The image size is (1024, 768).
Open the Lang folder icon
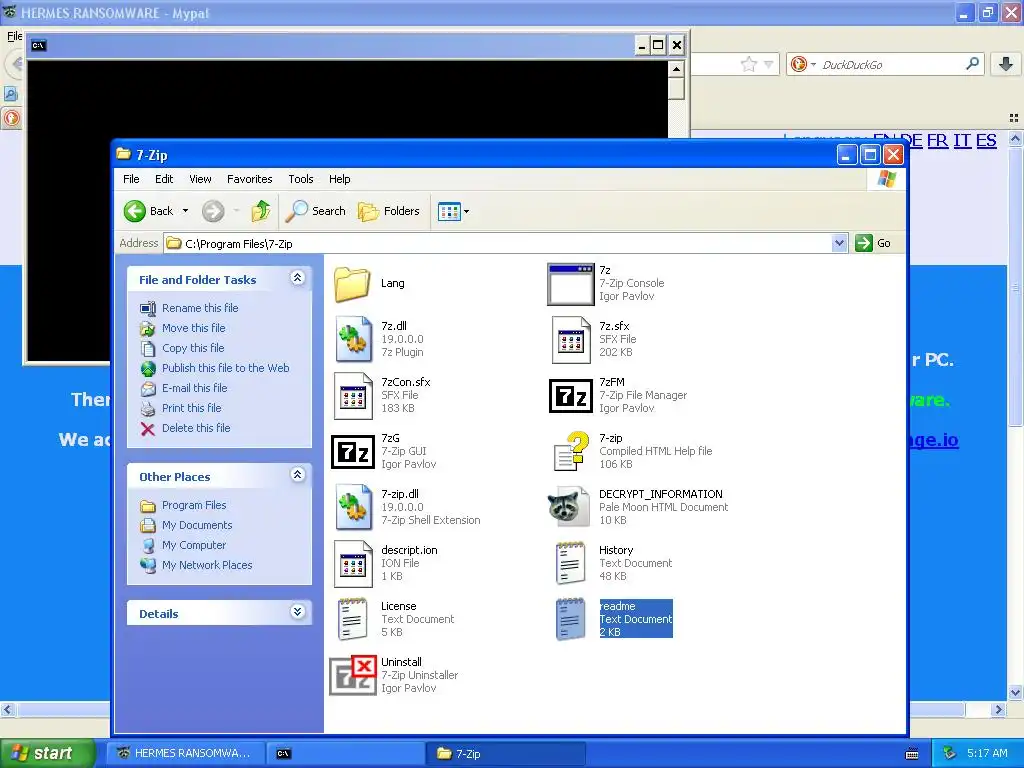point(352,284)
